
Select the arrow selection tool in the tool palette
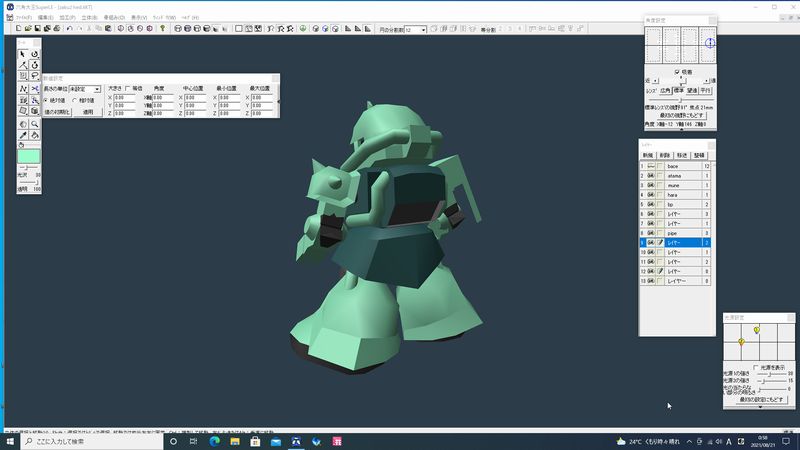[22, 54]
